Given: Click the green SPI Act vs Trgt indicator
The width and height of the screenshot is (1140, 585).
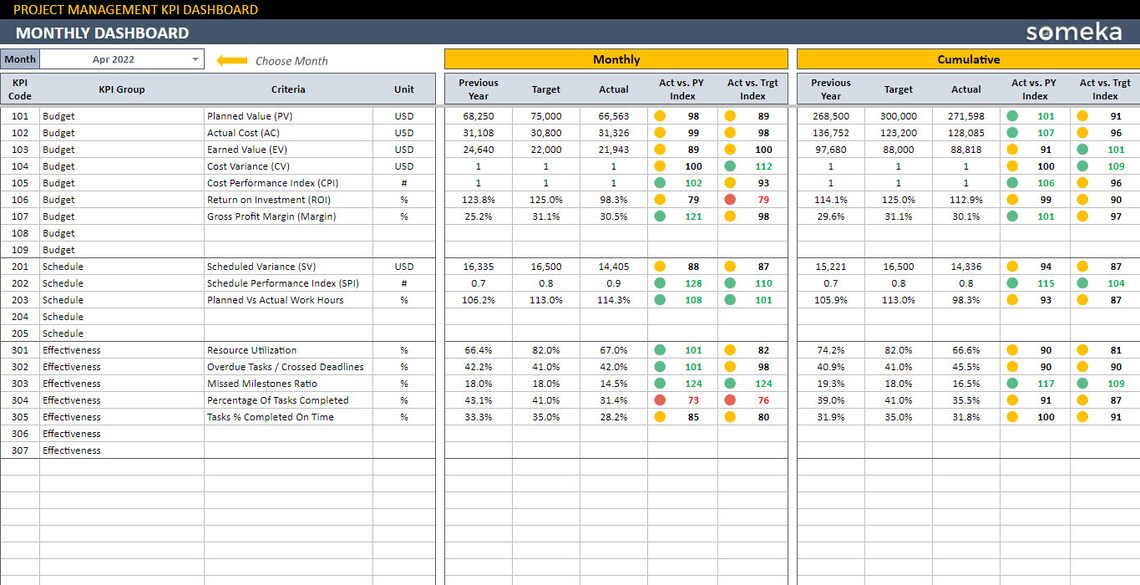Looking at the screenshot, I should click(x=731, y=283).
